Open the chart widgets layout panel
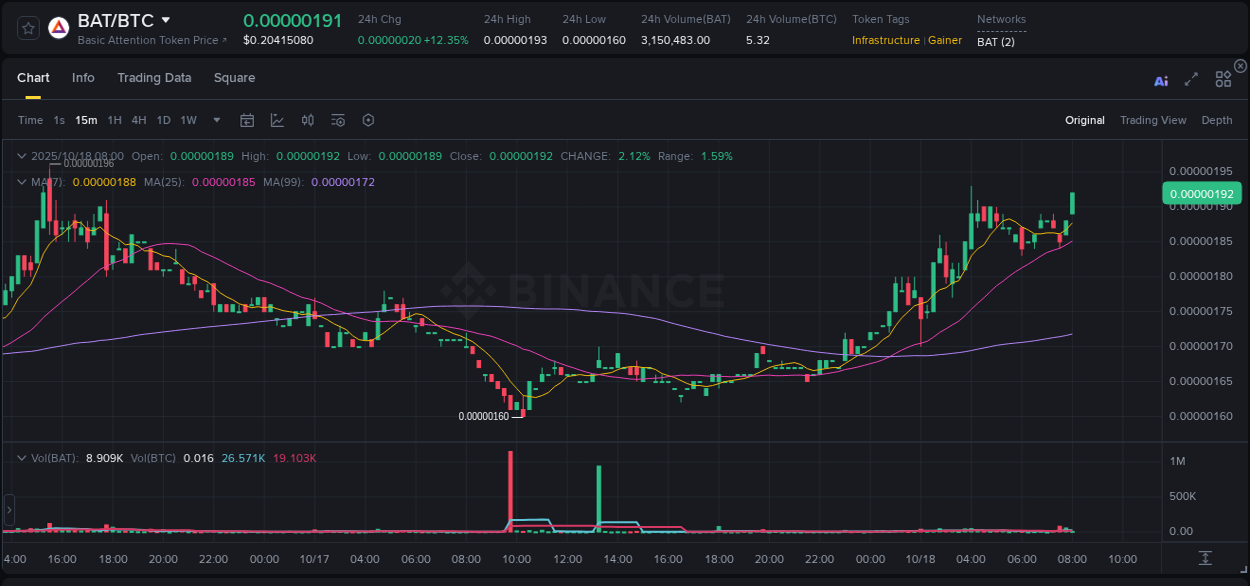1250x586 pixels. pyautogui.click(x=1222, y=79)
